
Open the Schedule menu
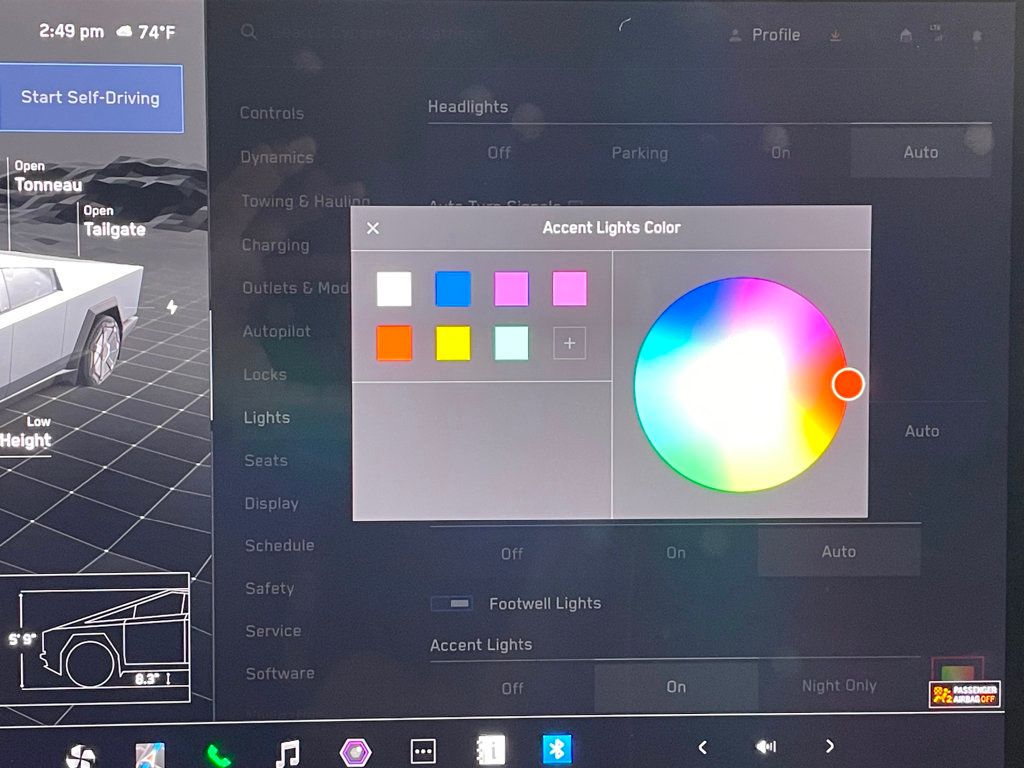(280, 546)
